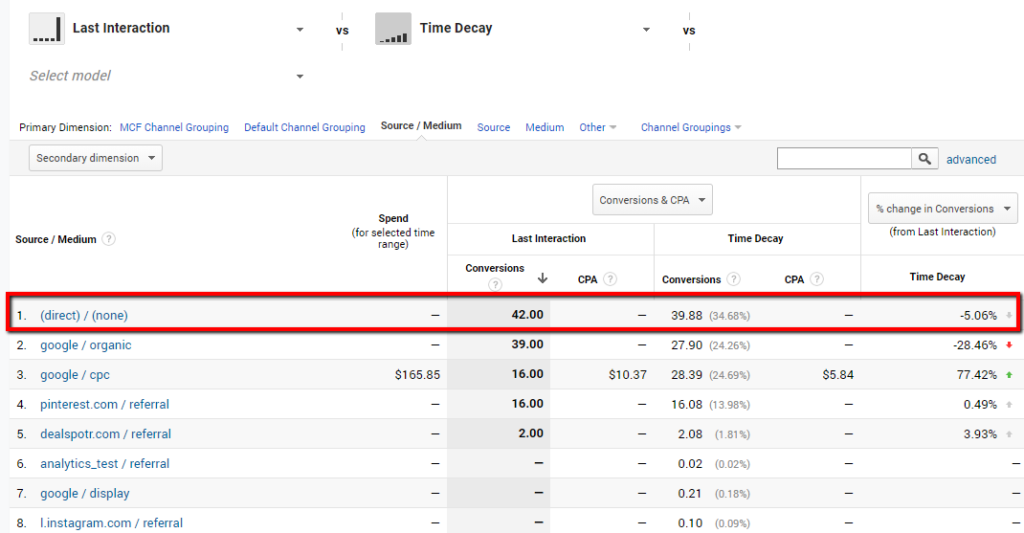Click help icon beside Time Decay Conversions

(x=733, y=280)
